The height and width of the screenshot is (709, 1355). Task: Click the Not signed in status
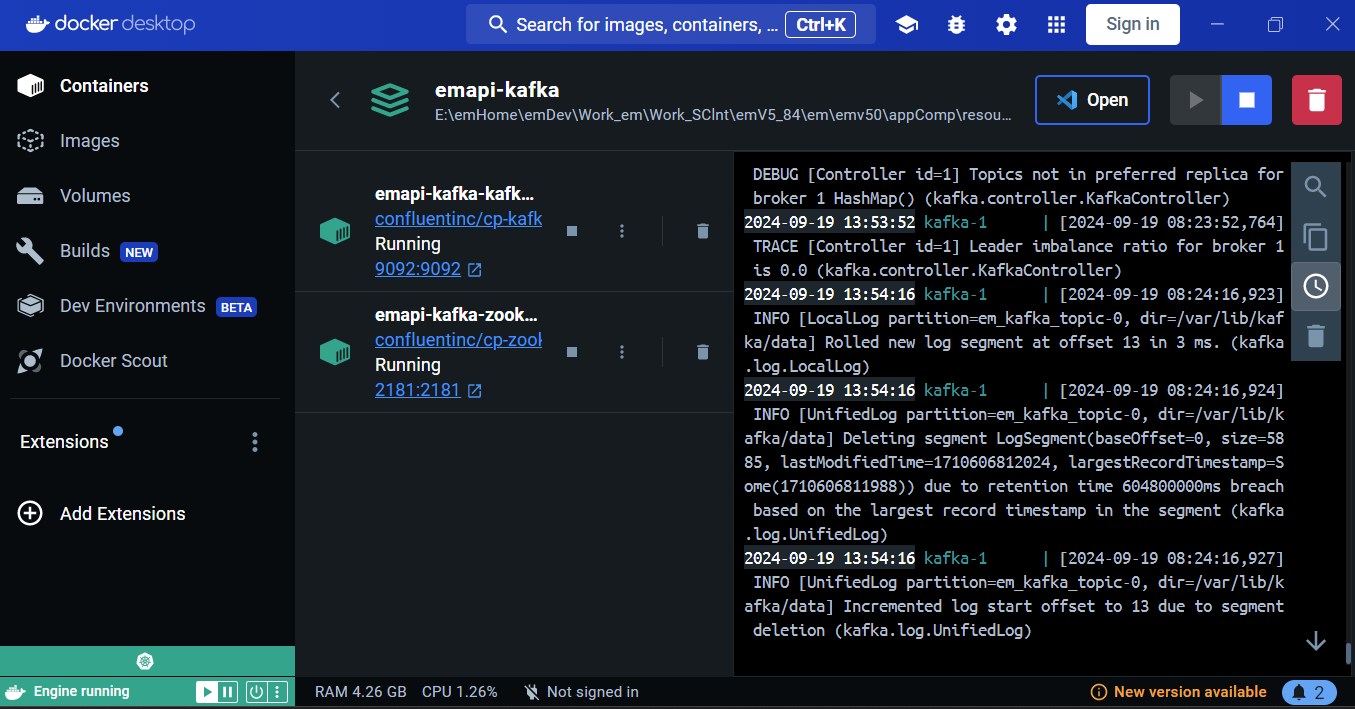[581, 692]
